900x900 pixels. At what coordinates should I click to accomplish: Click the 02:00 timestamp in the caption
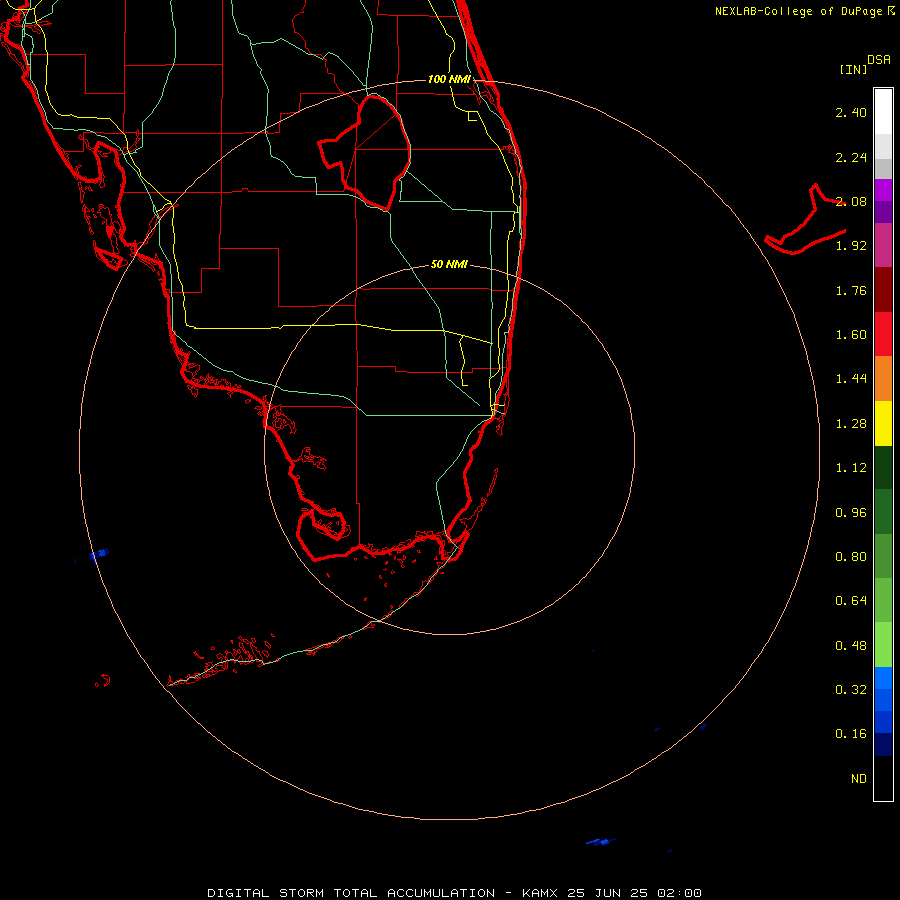point(680,893)
